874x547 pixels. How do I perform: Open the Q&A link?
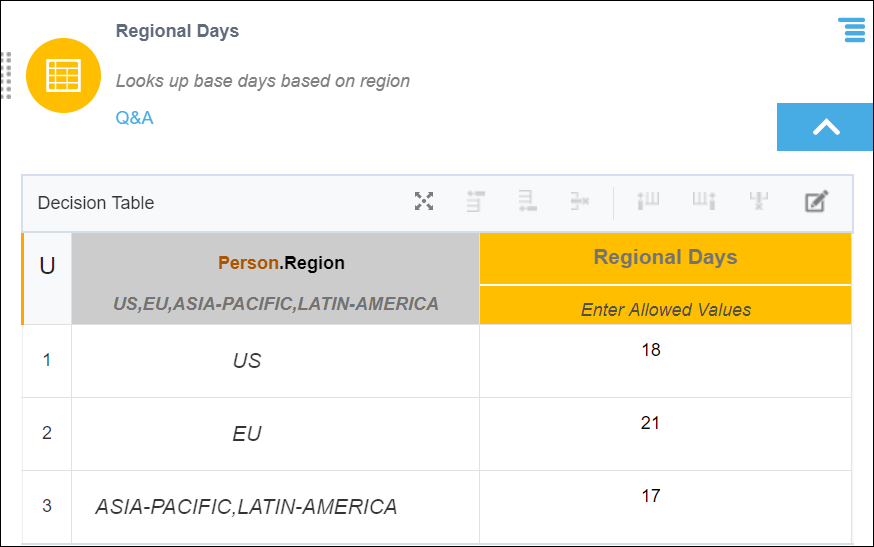point(134,118)
